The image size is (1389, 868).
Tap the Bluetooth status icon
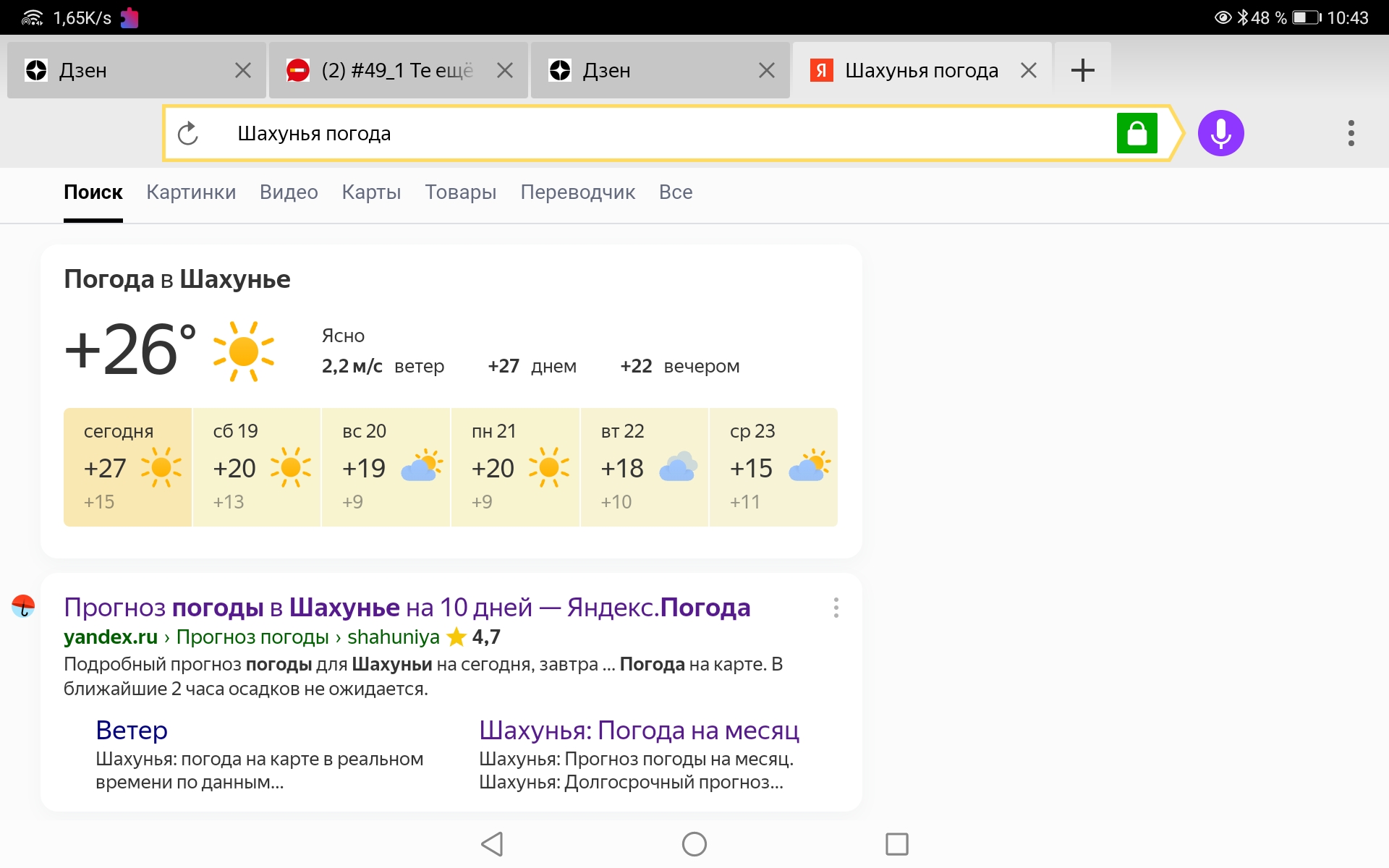coord(1243,17)
